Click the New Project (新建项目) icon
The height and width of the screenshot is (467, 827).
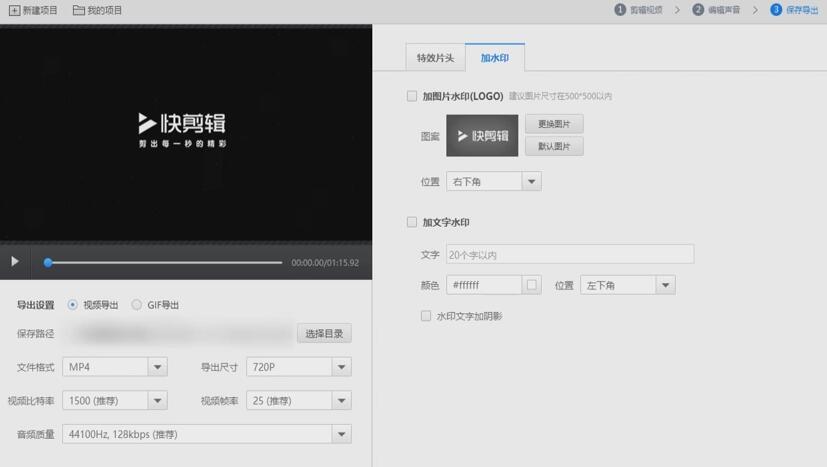14,10
